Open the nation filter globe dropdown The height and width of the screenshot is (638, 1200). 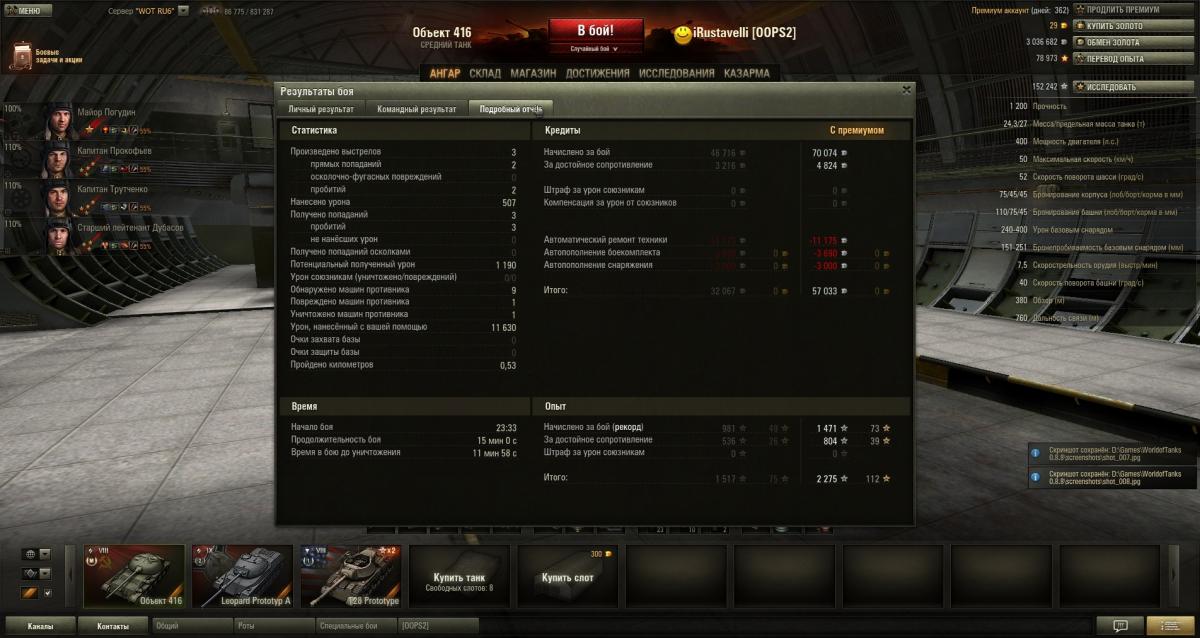click(x=36, y=554)
